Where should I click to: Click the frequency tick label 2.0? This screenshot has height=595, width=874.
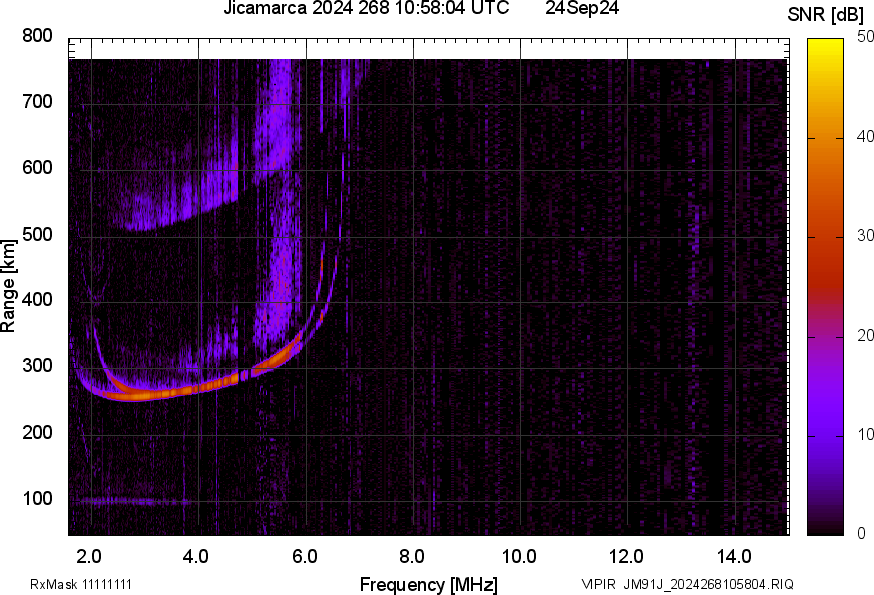89,557
